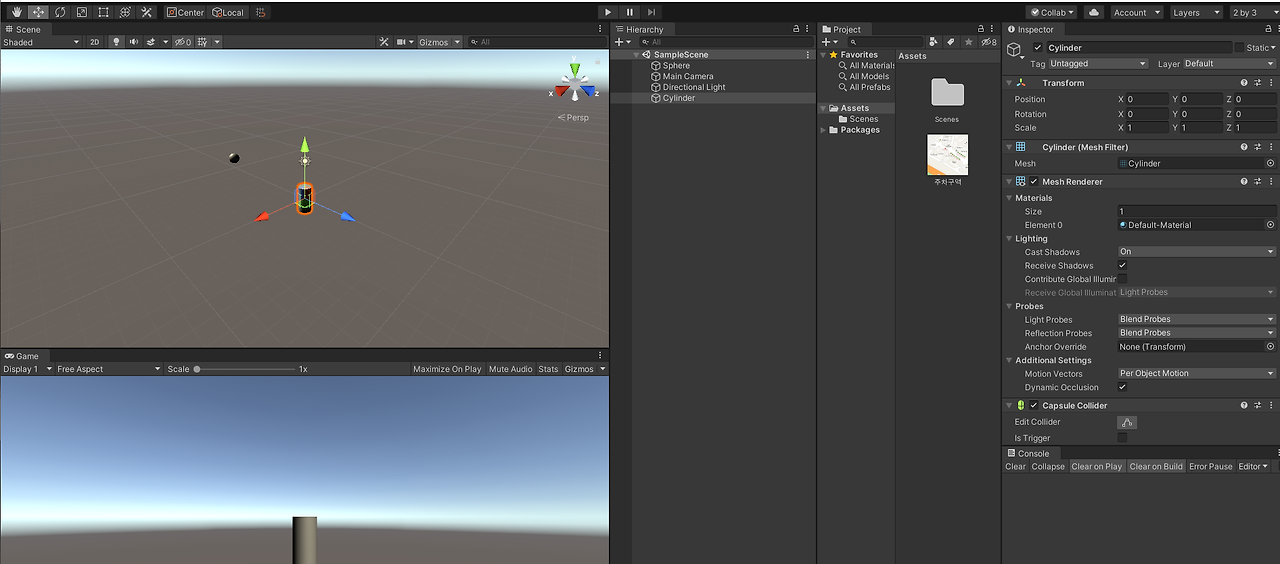
Task: Toggle scene grid visibility
Action: pyautogui.click(x=203, y=42)
